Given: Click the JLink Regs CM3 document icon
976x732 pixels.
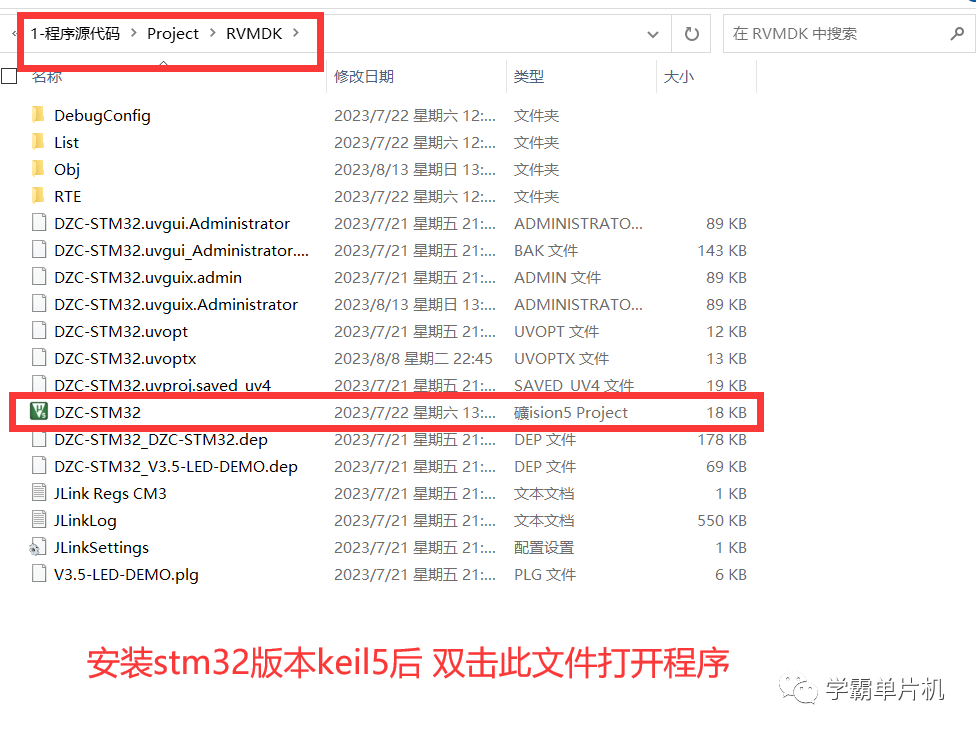Looking at the screenshot, I should click(x=39, y=492).
